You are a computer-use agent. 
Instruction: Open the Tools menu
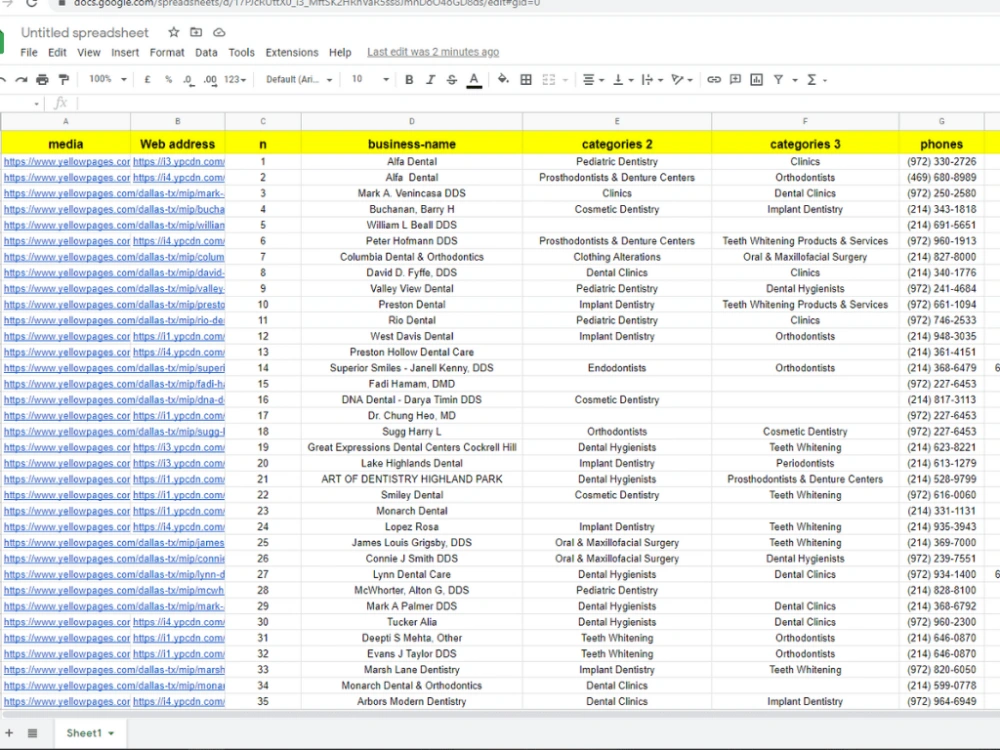tap(241, 52)
